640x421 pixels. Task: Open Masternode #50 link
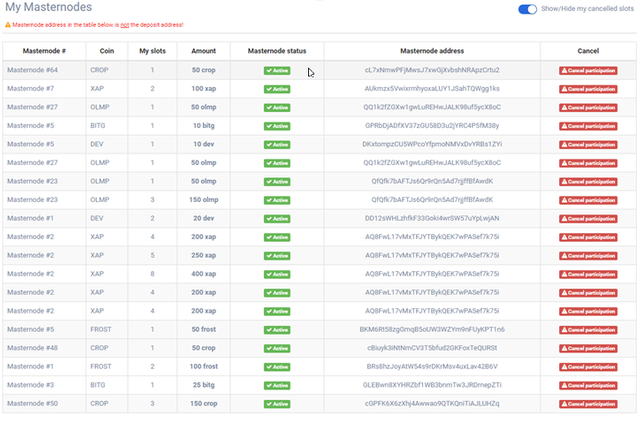coord(32,403)
